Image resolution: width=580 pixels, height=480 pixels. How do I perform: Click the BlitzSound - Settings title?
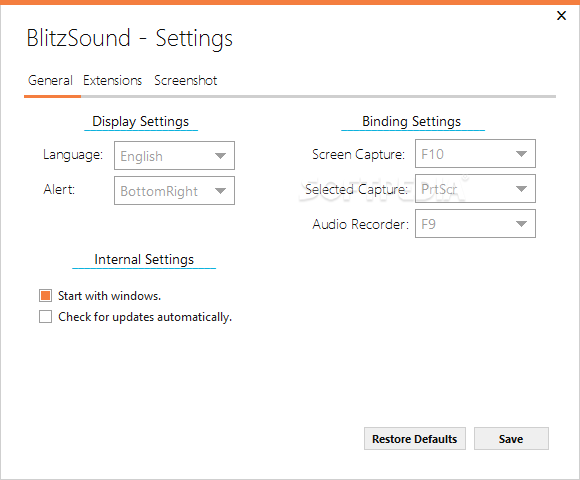(x=129, y=38)
